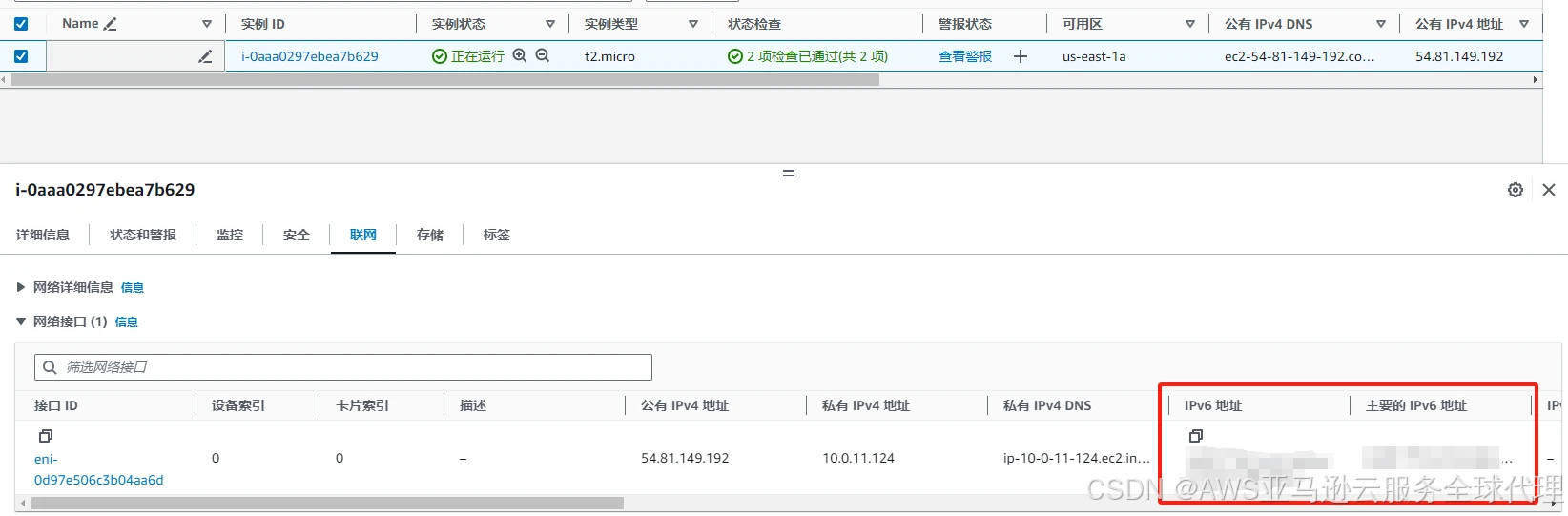Screen dimensions: 1568x516
Task: Click the us-east-1a availability zone cell
Action: (1094, 56)
